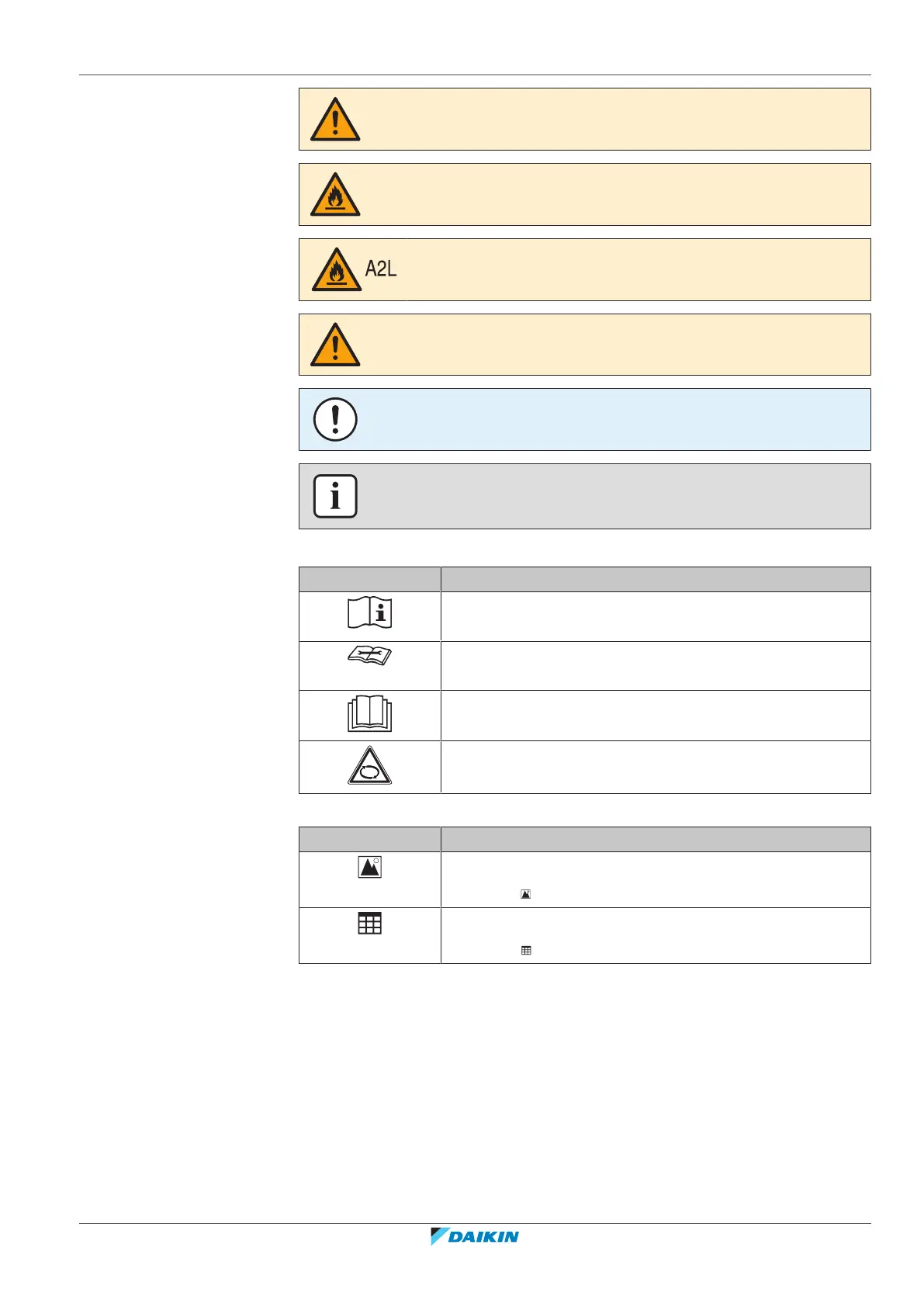Click the triangle icon with rotating arrows
The image size is (924, 1307).
coord(369,767)
